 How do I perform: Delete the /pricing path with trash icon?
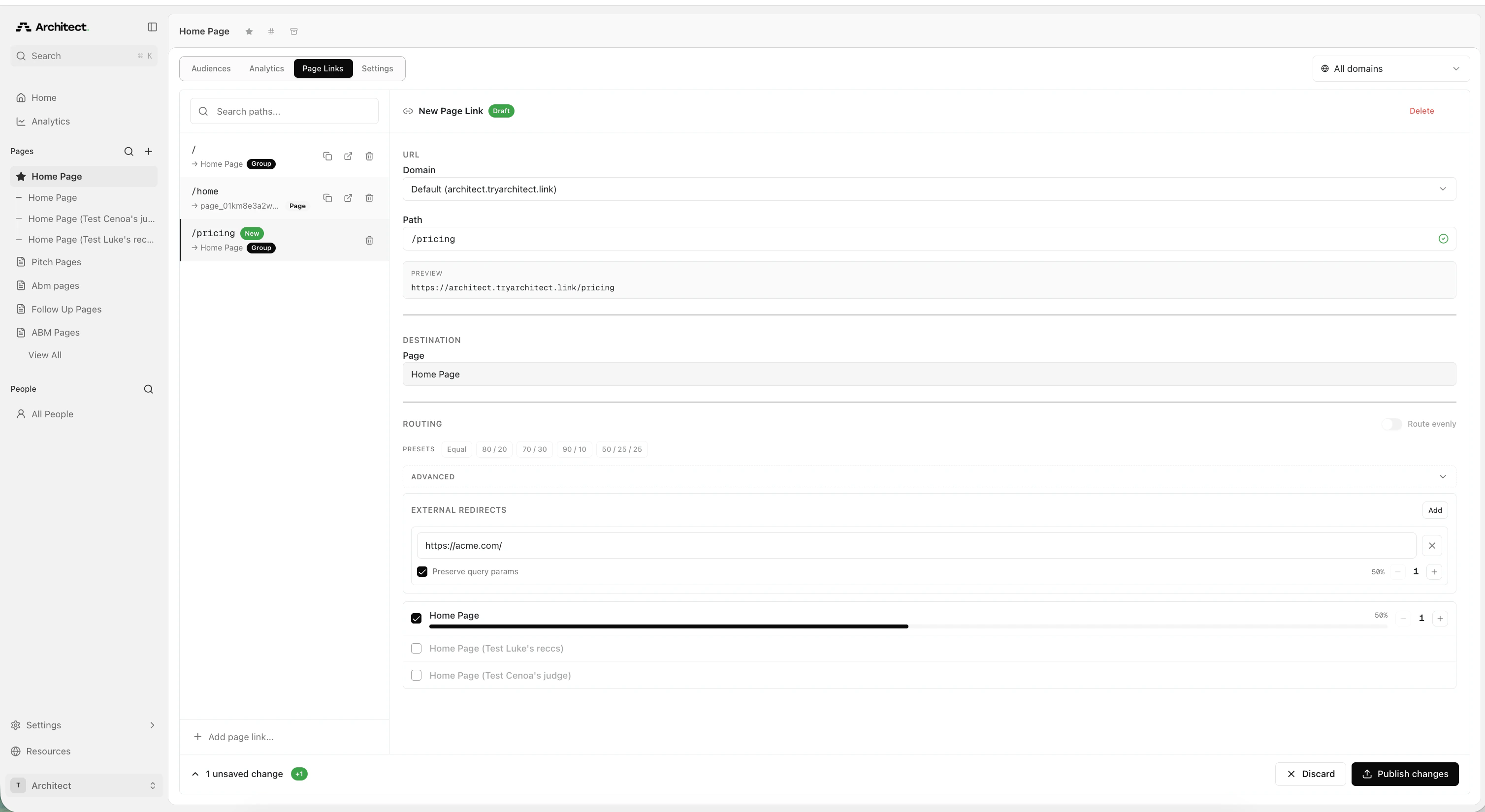pyautogui.click(x=369, y=240)
